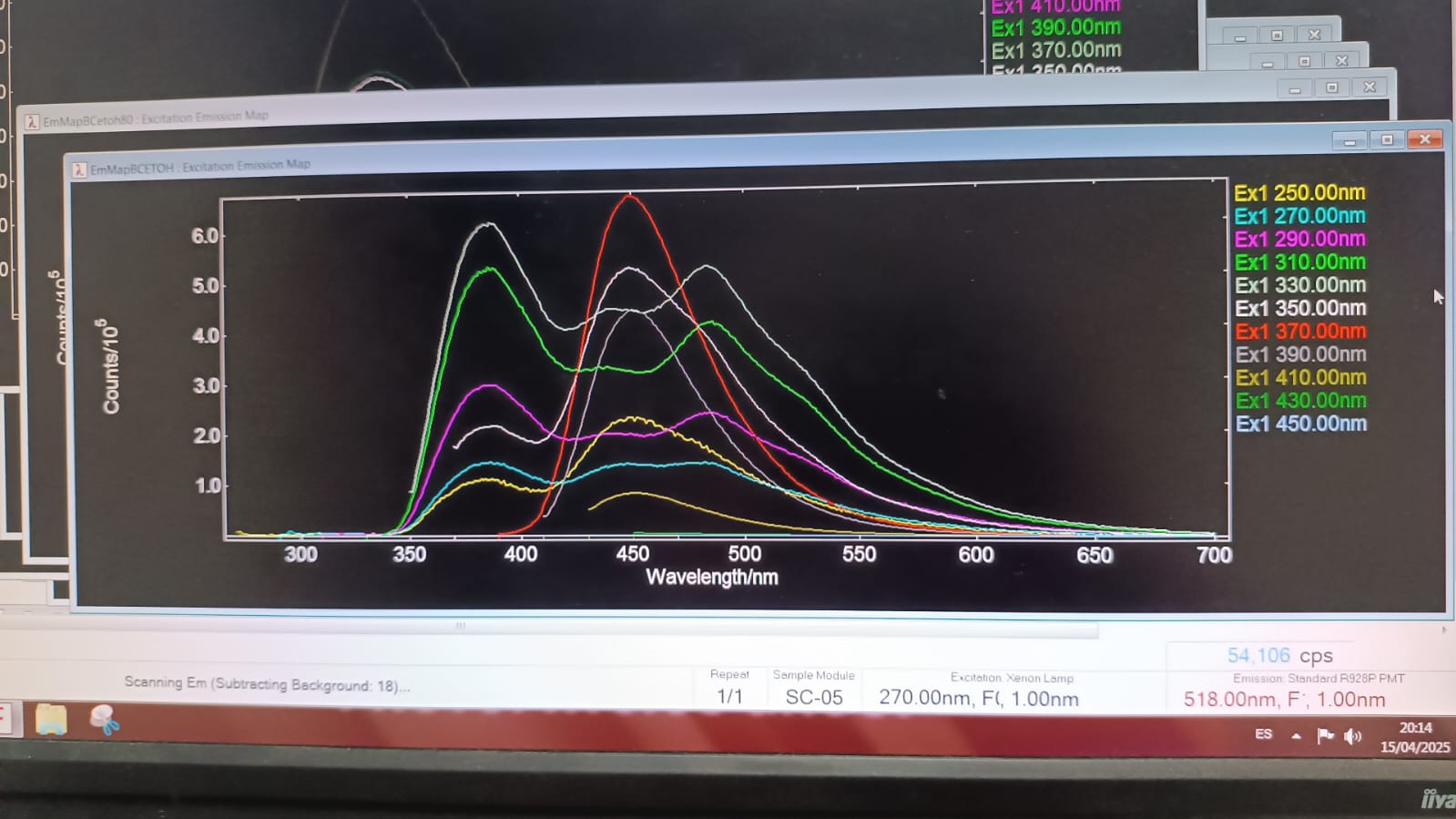Image resolution: width=1456 pixels, height=819 pixels.
Task: Select the Ex1 350.00nm legend entry
Action: tap(1299, 308)
